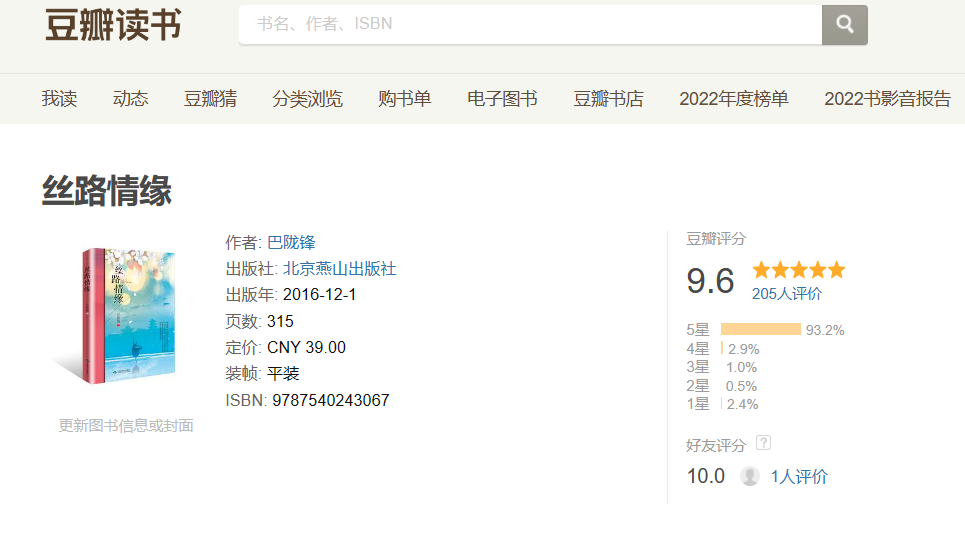Open 豆瓣书店 in the navigation
The width and height of the screenshot is (965, 548).
coord(608,99)
